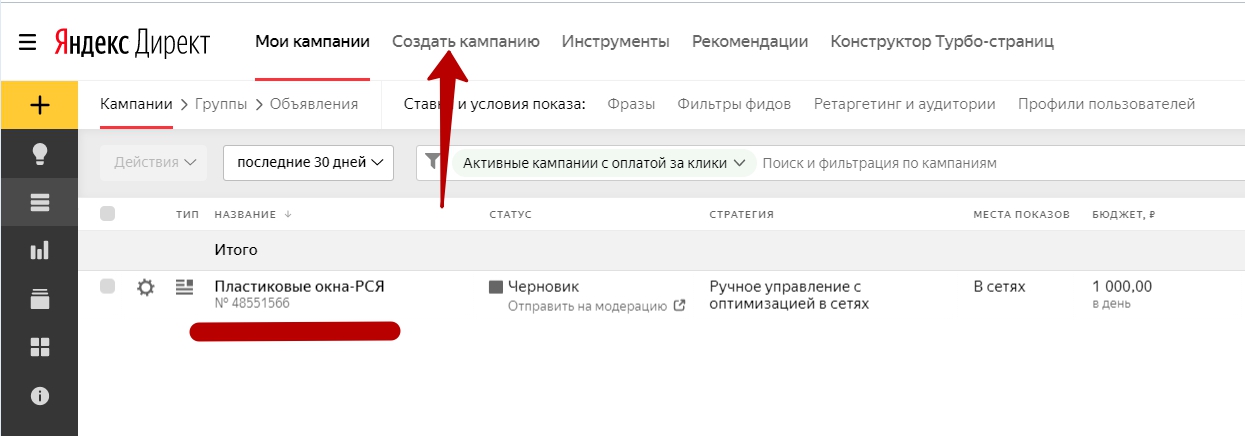Viewport: 1245px width, 436px height.
Task: Switch to Объявления level
Action: pos(314,104)
